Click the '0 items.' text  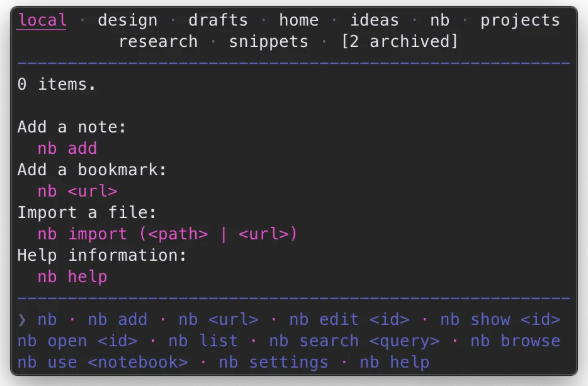(x=57, y=84)
